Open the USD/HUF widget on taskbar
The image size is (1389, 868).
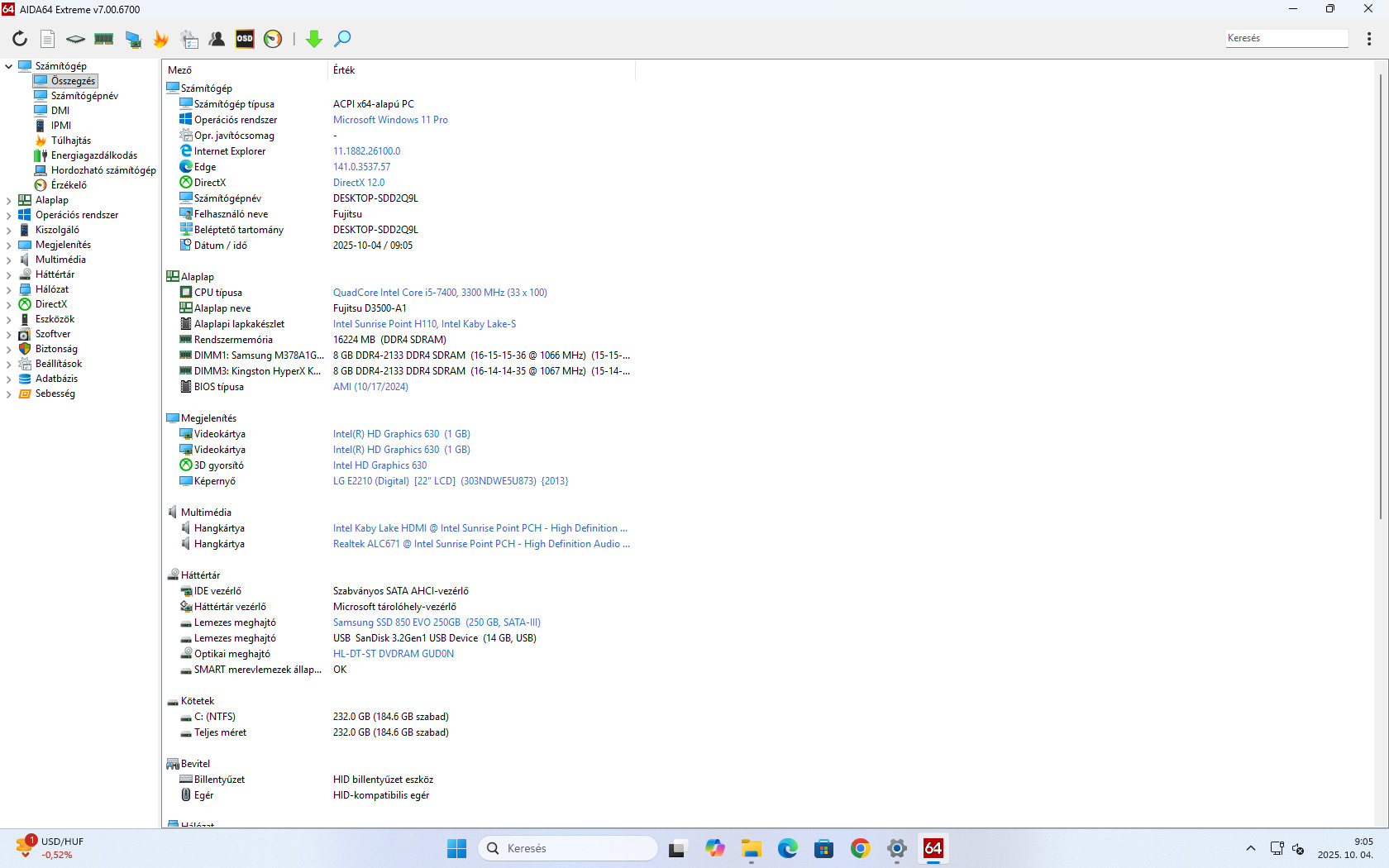[51, 848]
